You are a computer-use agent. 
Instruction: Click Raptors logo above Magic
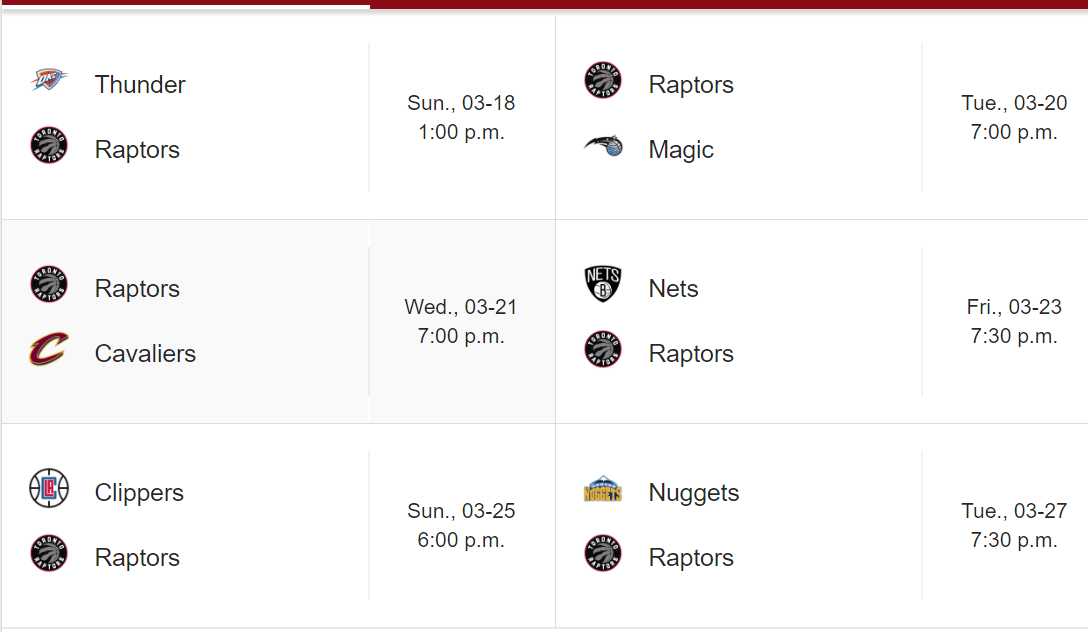pyautogui.click(x=603, y=81)
